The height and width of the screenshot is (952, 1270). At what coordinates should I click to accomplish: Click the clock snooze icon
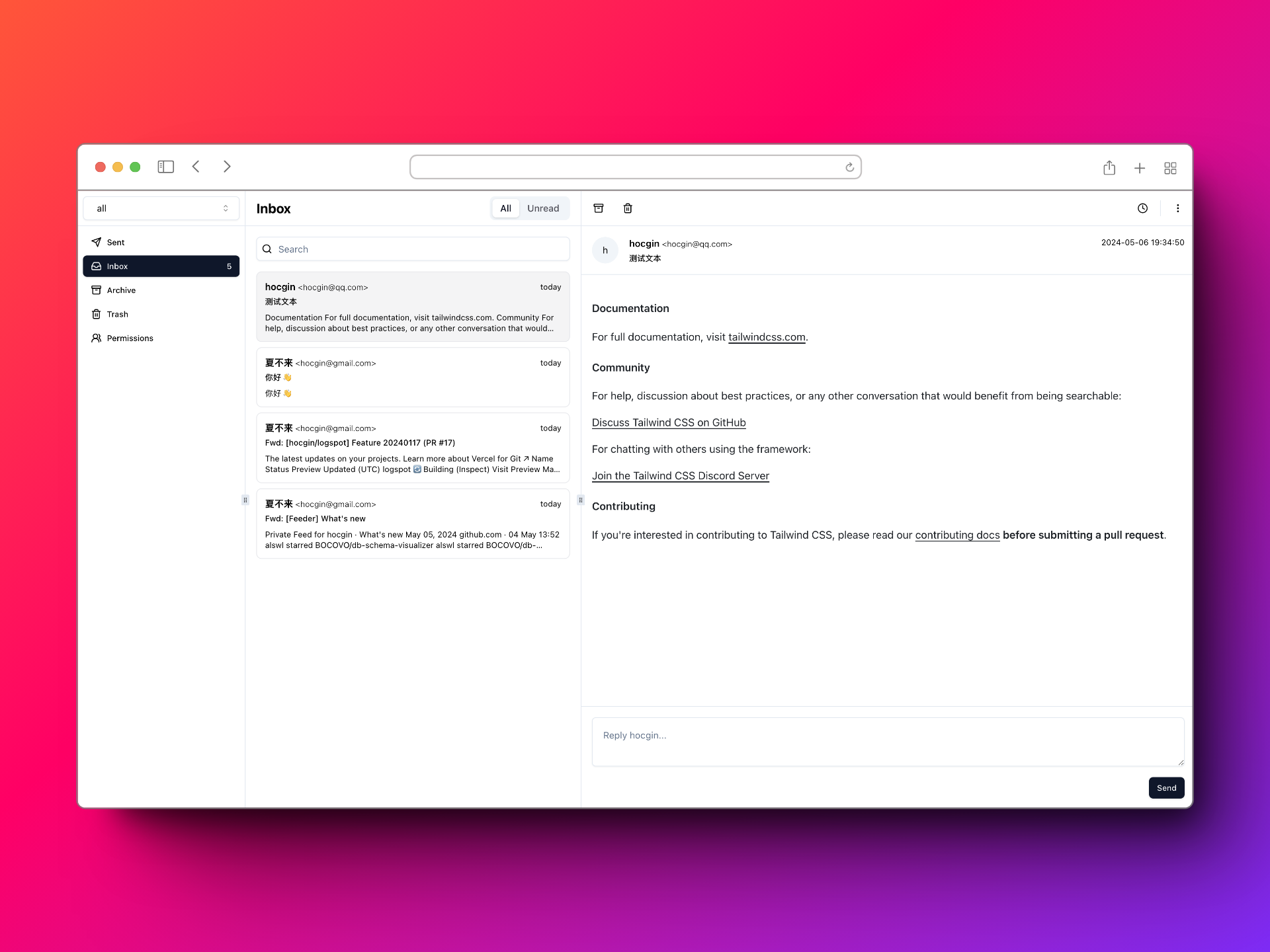point(1142,208)
